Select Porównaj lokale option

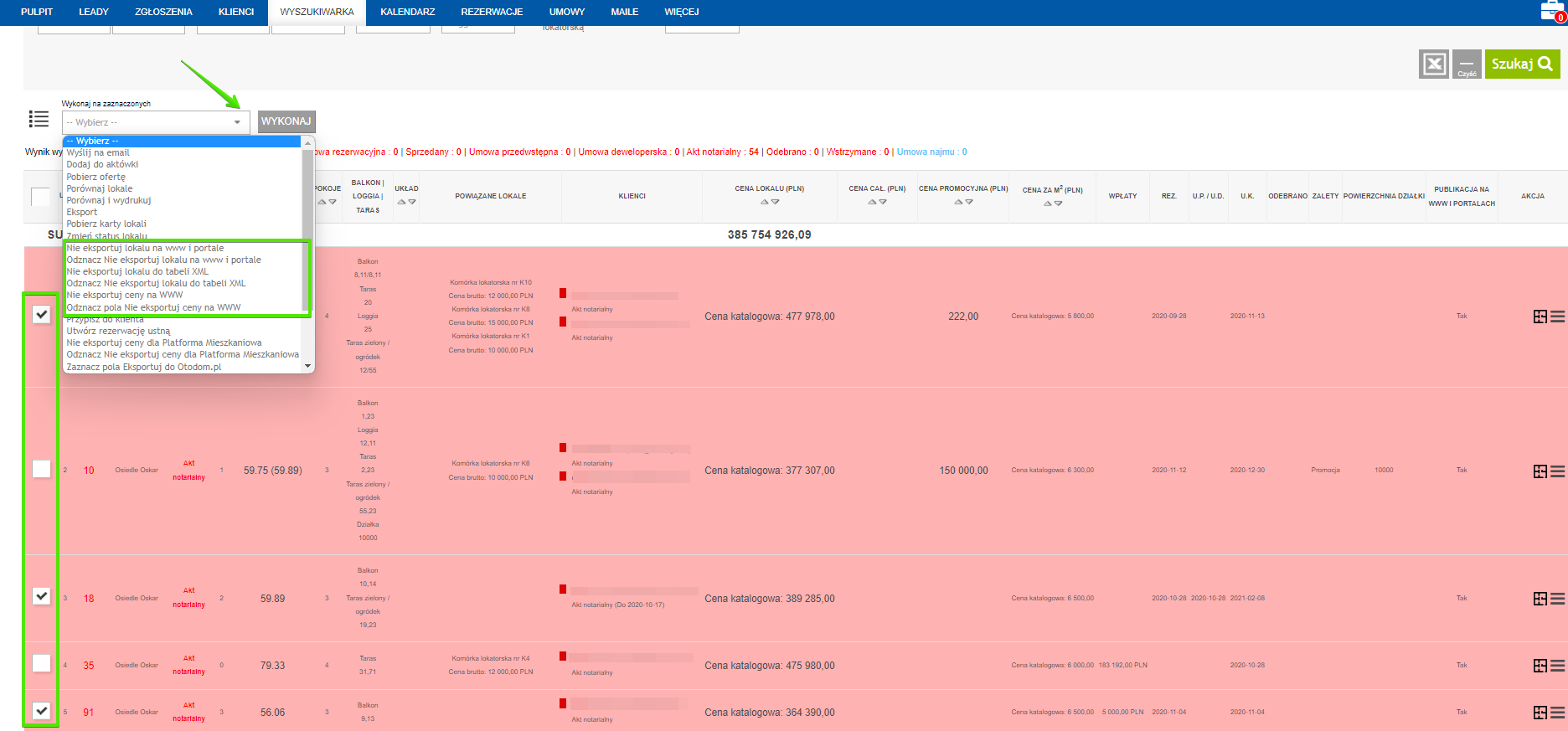tap(183, 188)
